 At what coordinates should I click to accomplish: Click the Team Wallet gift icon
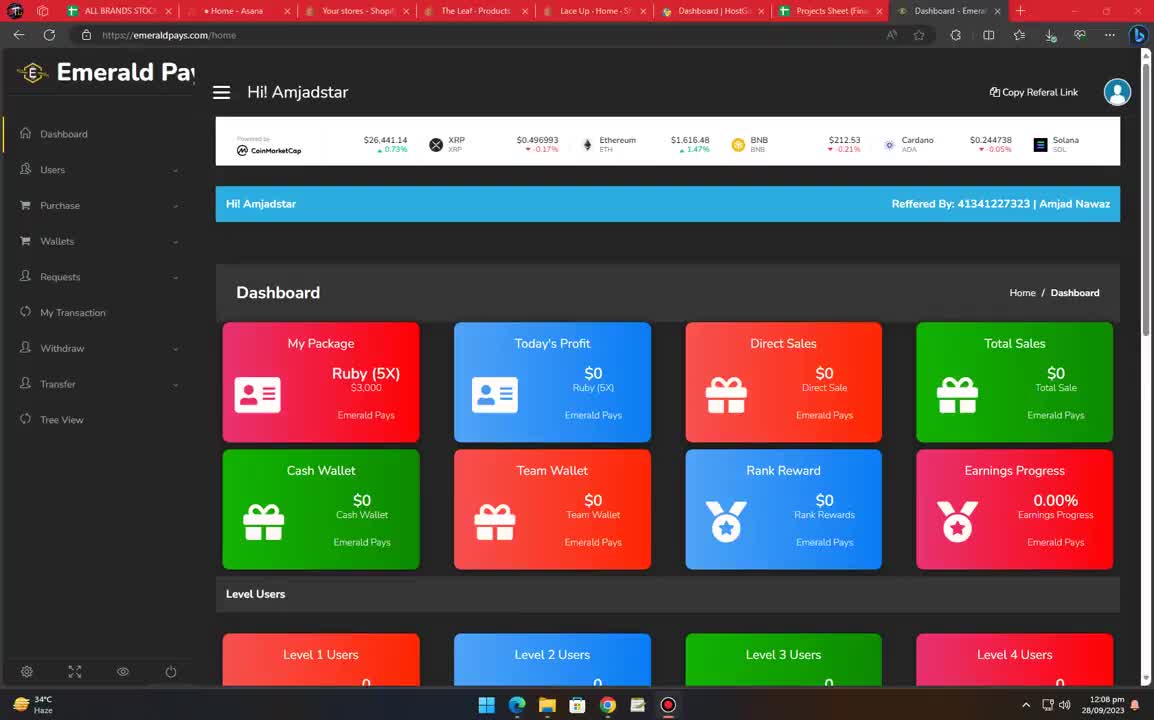495,522
